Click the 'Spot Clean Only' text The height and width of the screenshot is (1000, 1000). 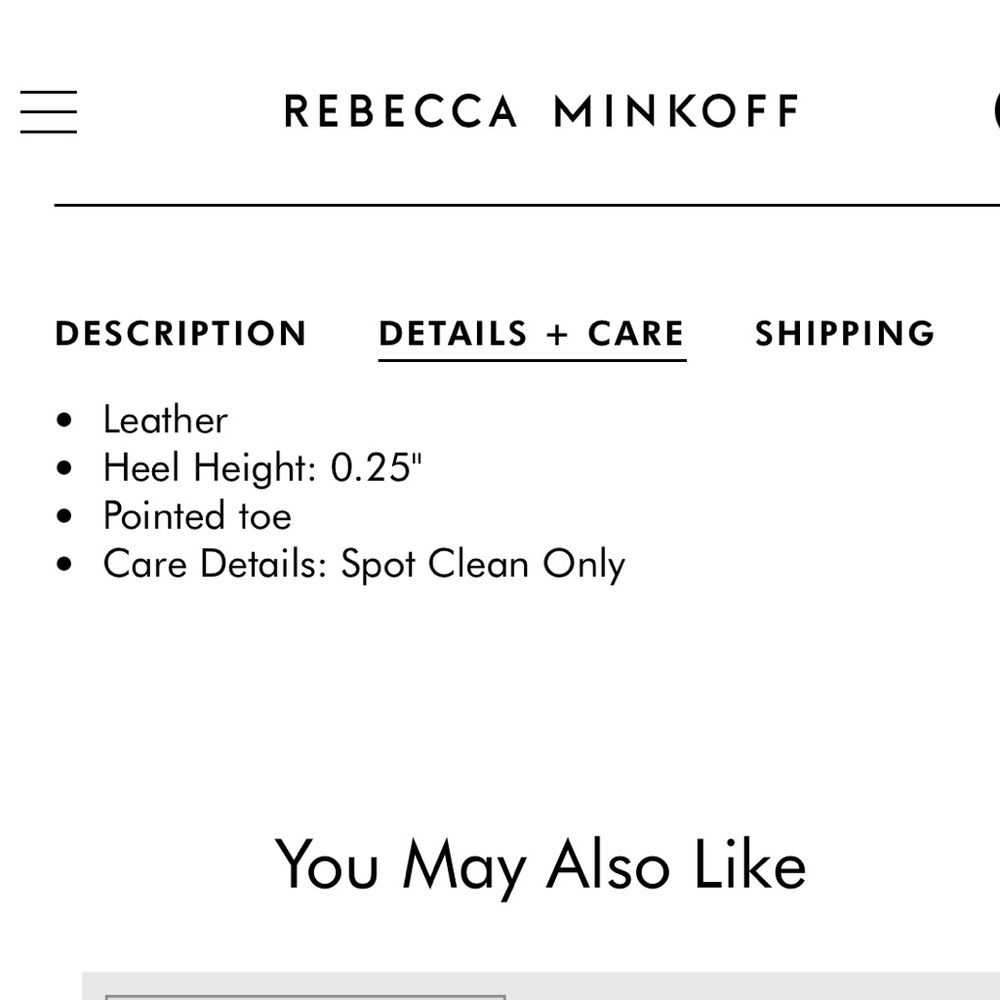click(x=483, y=564)
